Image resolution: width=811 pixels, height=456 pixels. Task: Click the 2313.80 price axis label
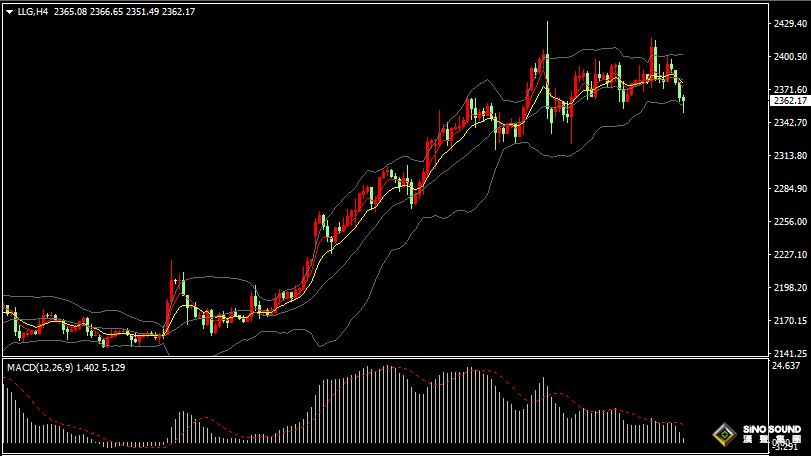click(x=790, y=156)
